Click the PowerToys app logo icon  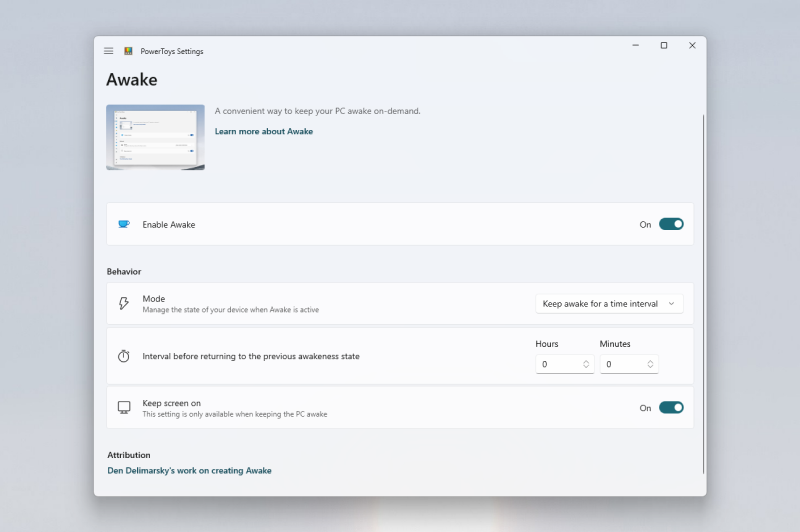(x=128, y=51)
